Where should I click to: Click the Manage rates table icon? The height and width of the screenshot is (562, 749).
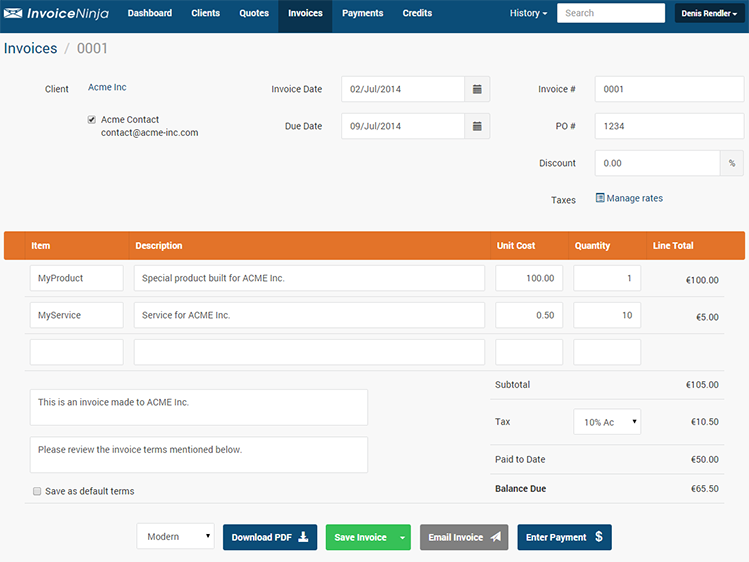[600, 198]
